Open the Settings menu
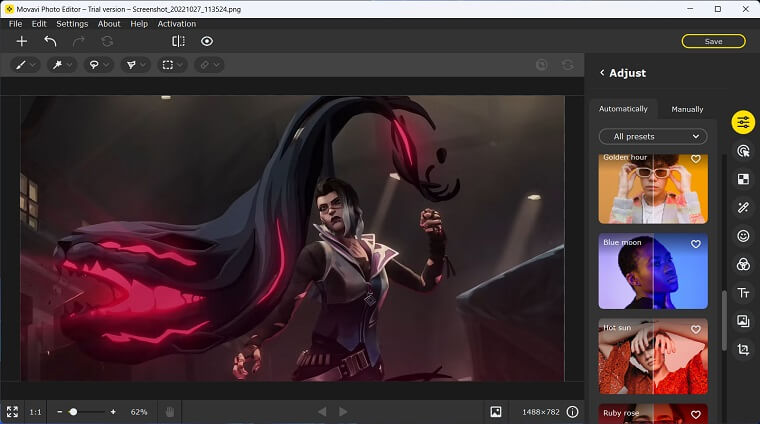The width and height of the screenshot is (760, 424). [72, 24]
